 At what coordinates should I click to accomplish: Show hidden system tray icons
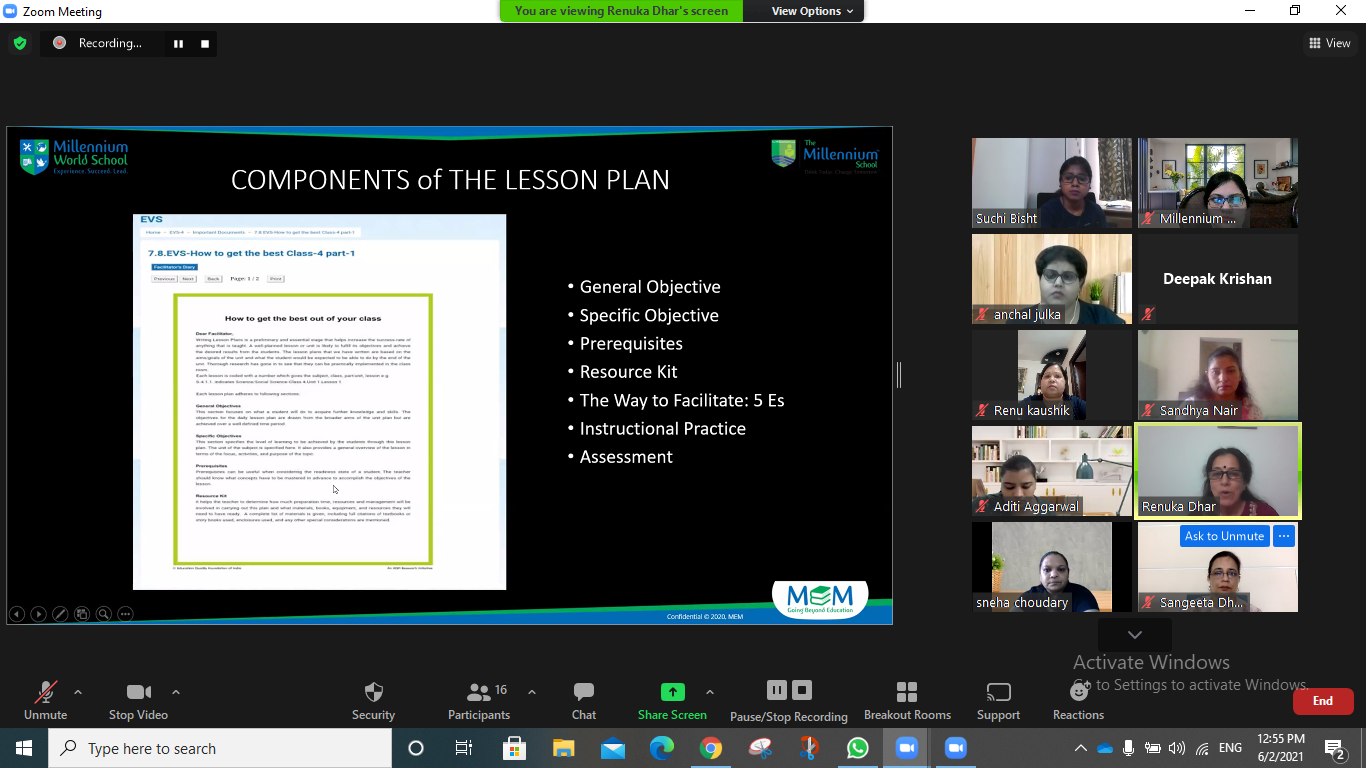point(1080,748)
